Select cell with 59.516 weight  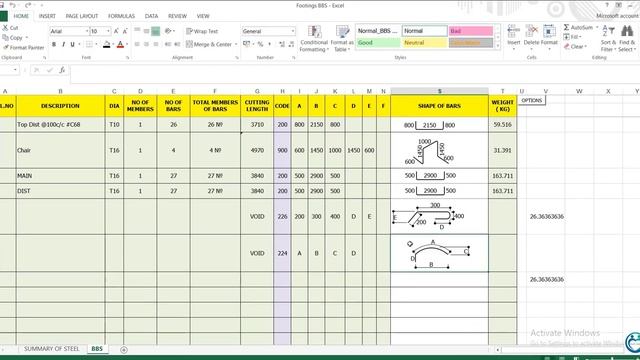pyautogui.click(x=502, y=124)
